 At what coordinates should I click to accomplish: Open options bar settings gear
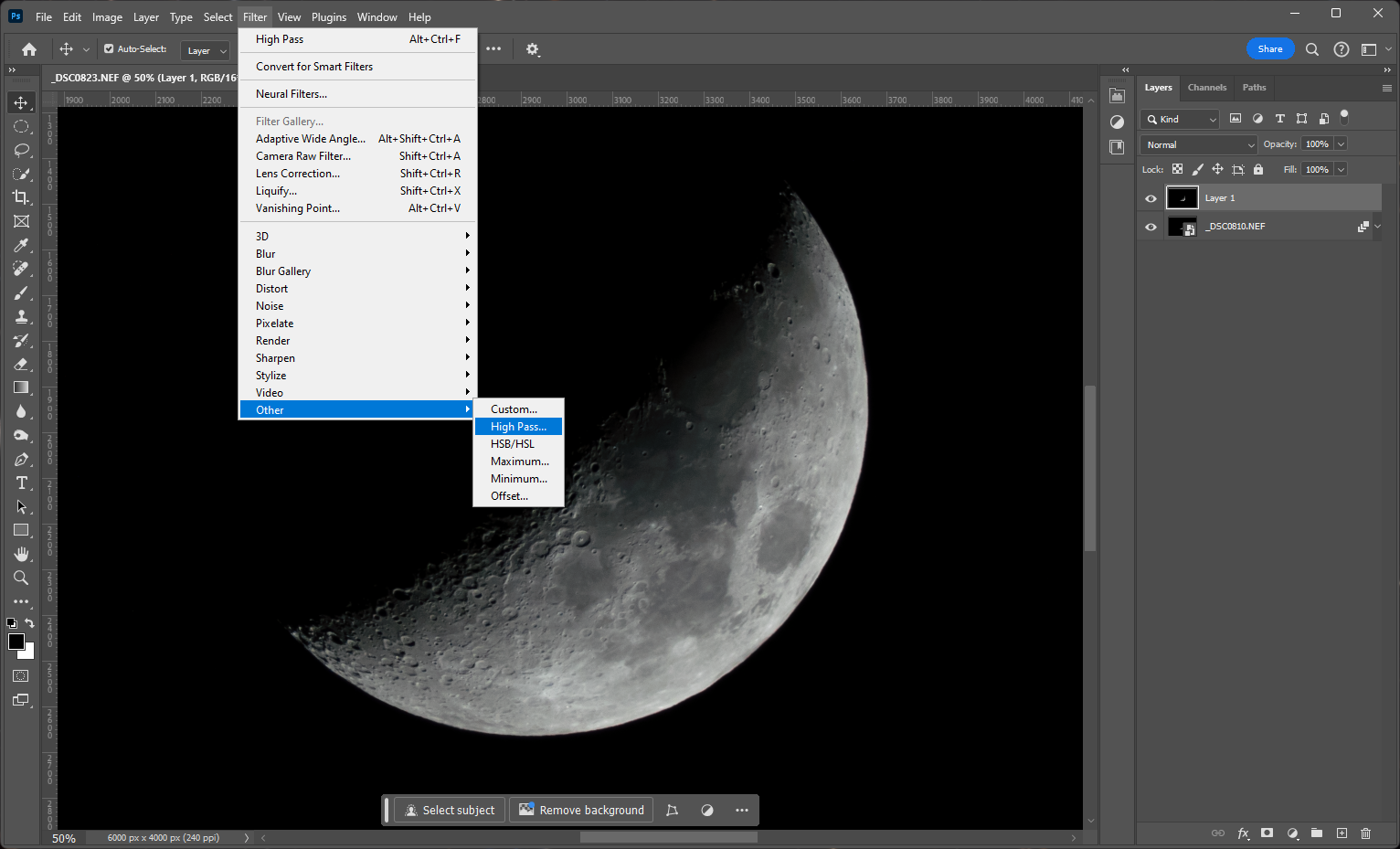point(533,49)
